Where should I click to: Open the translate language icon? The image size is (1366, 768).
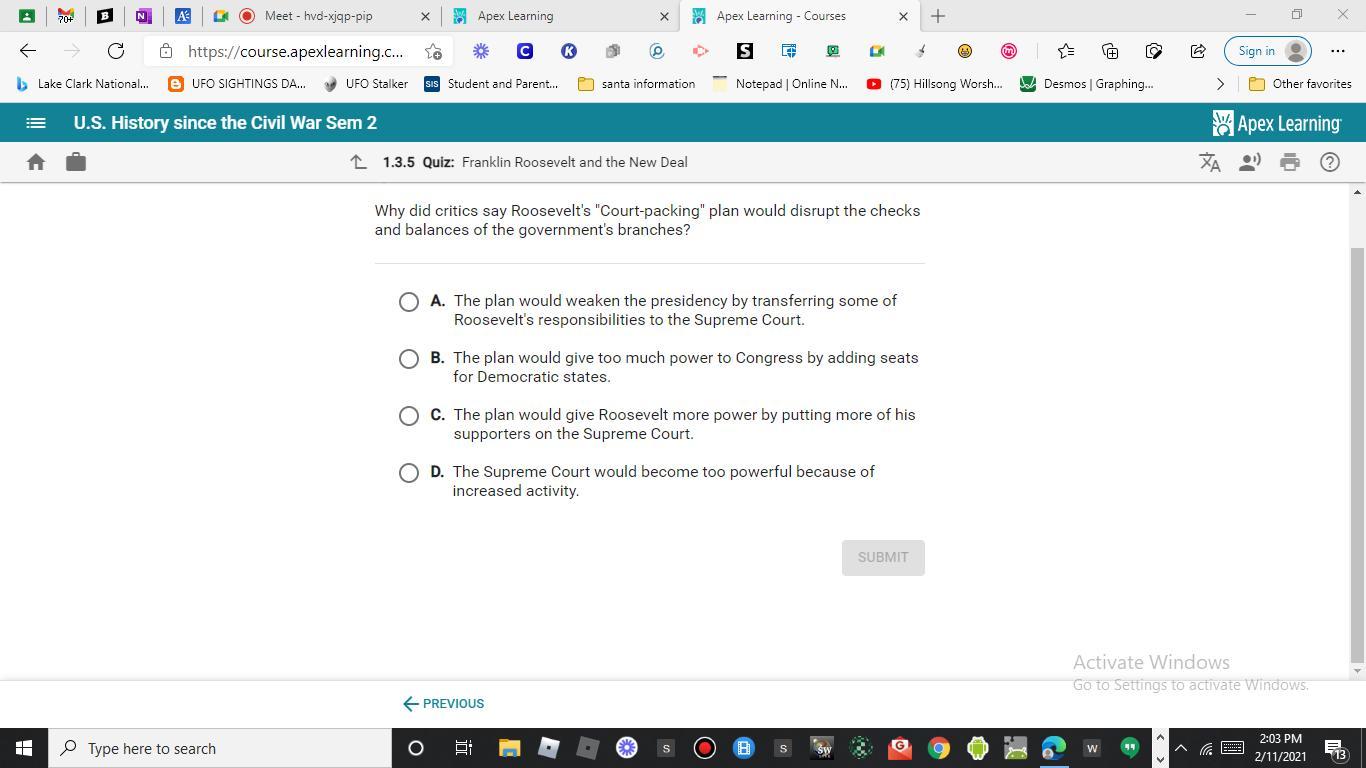tap(1210, 162)
